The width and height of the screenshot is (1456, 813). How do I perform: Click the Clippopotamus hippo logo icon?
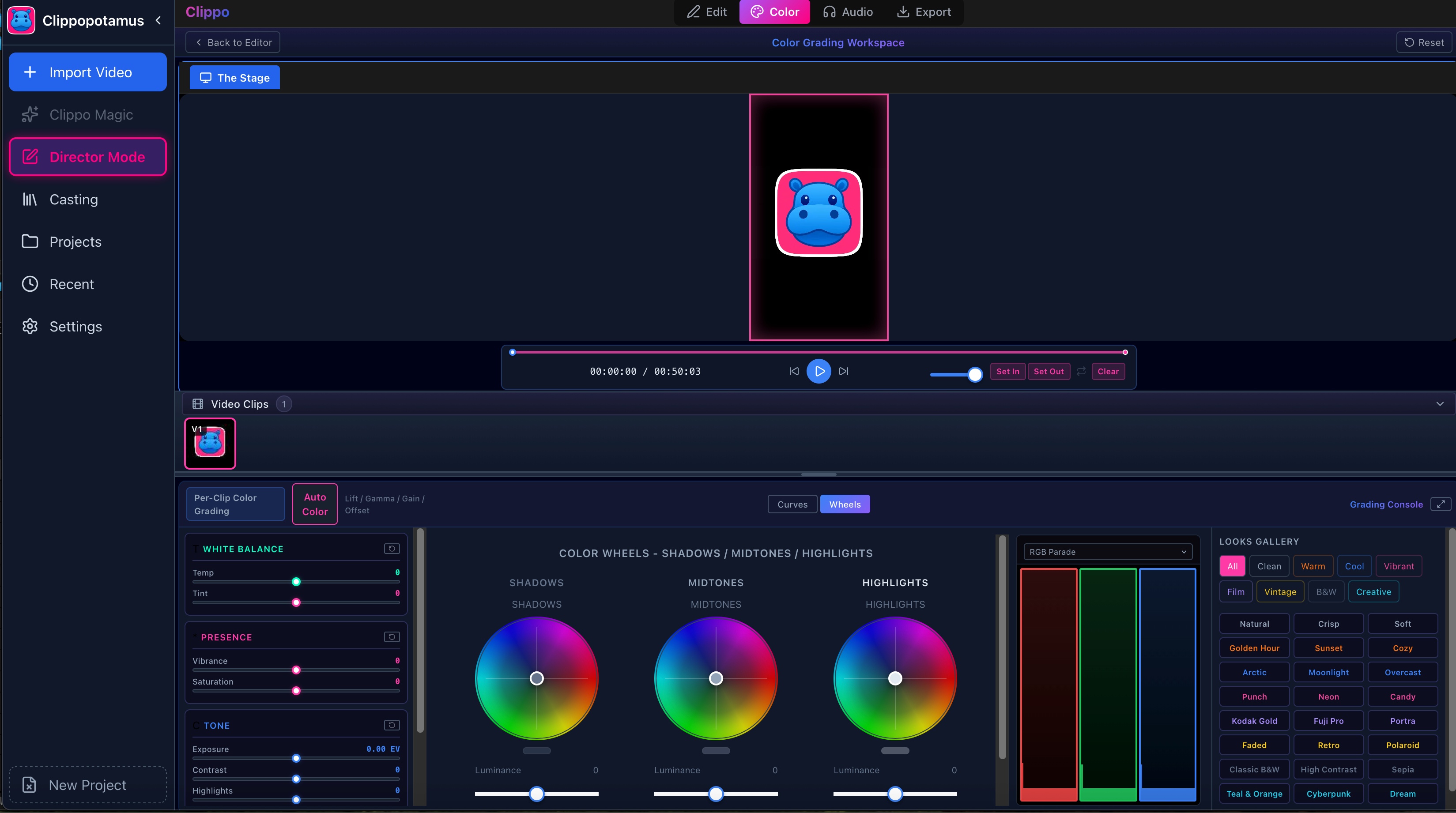(22, 20)
